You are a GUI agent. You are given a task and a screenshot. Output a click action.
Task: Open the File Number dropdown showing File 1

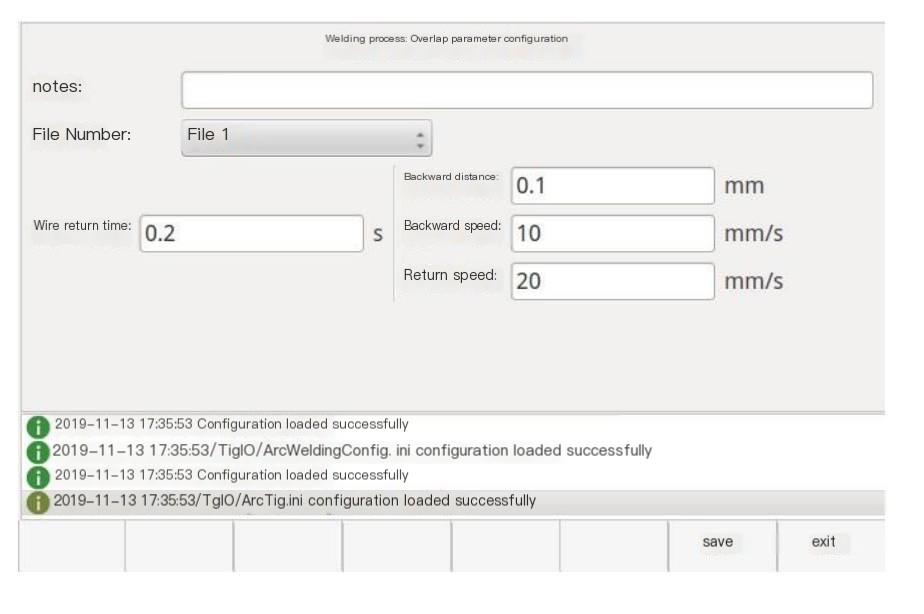point(305,136)
